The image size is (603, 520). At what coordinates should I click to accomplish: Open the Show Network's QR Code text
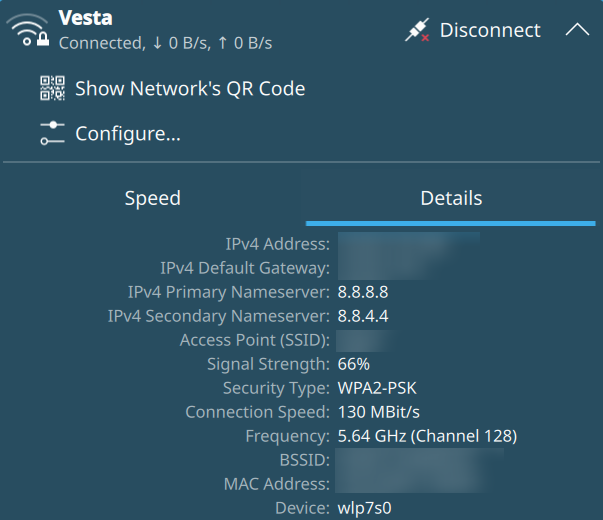pos(190,88)
